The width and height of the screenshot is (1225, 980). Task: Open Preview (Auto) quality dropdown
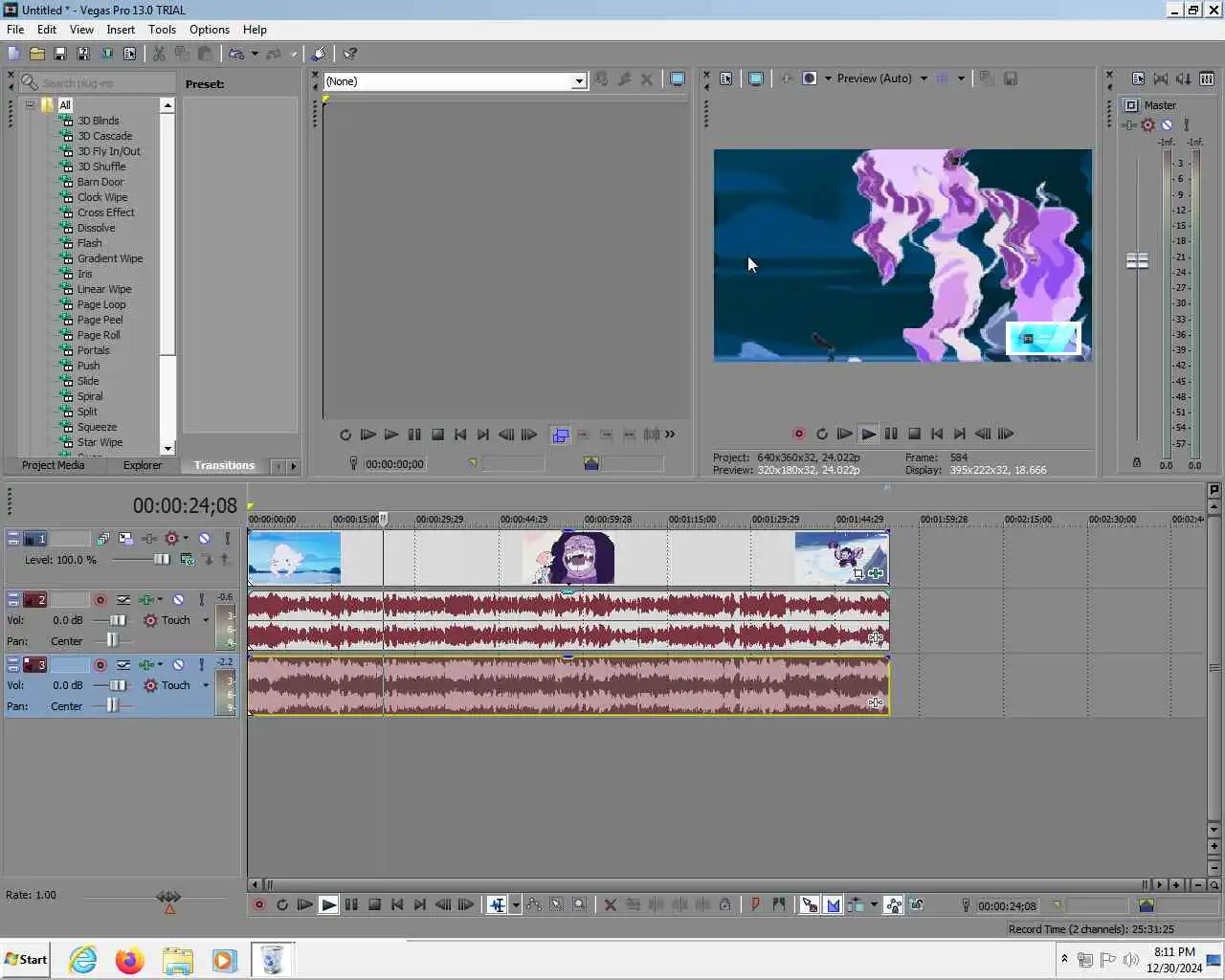pos(924,78)
